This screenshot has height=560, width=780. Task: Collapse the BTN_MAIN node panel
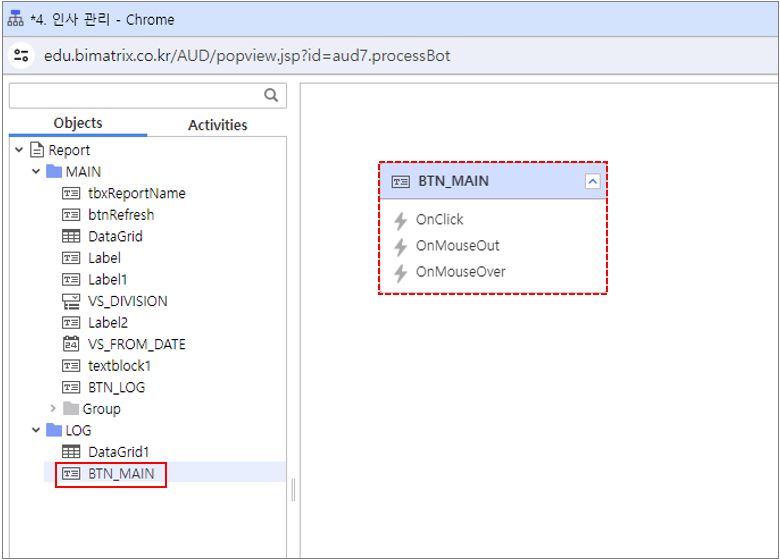(x=592, y=181)
